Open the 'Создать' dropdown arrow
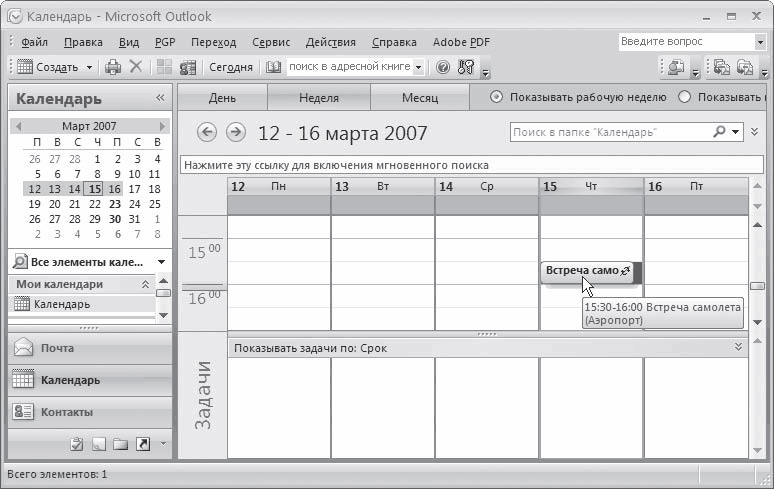Viewport: 774px width, 489px height. [89, 67]
